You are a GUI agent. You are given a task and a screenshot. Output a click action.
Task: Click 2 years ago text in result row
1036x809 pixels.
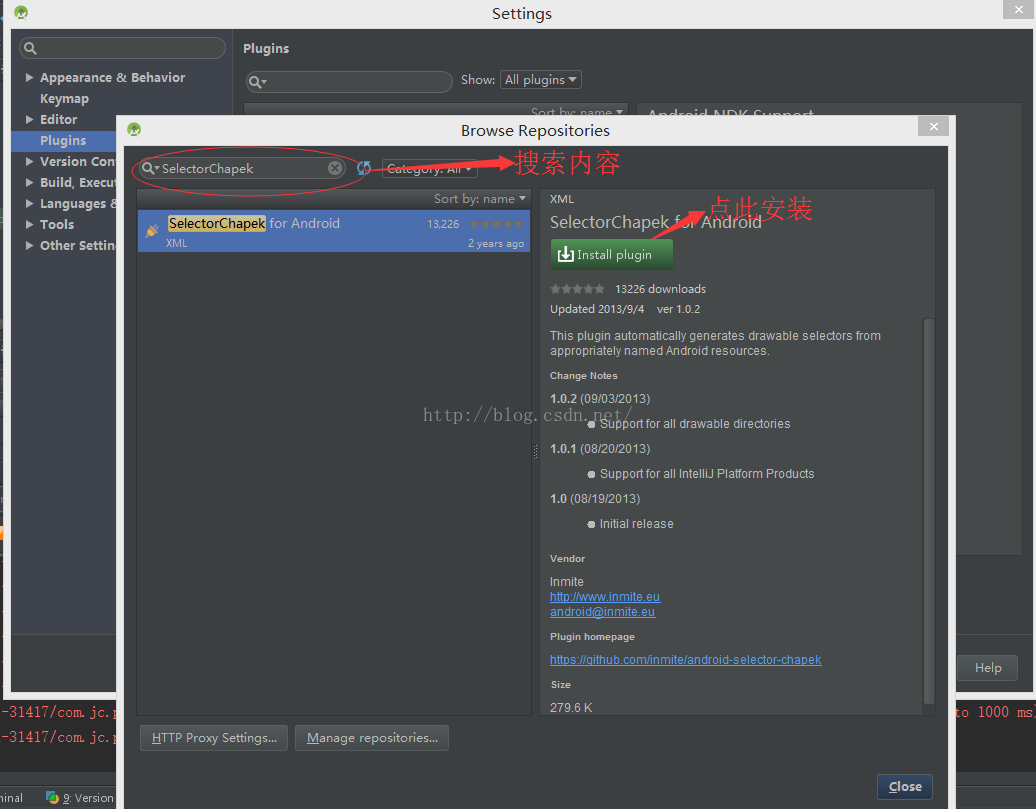[x=496, y=243]
